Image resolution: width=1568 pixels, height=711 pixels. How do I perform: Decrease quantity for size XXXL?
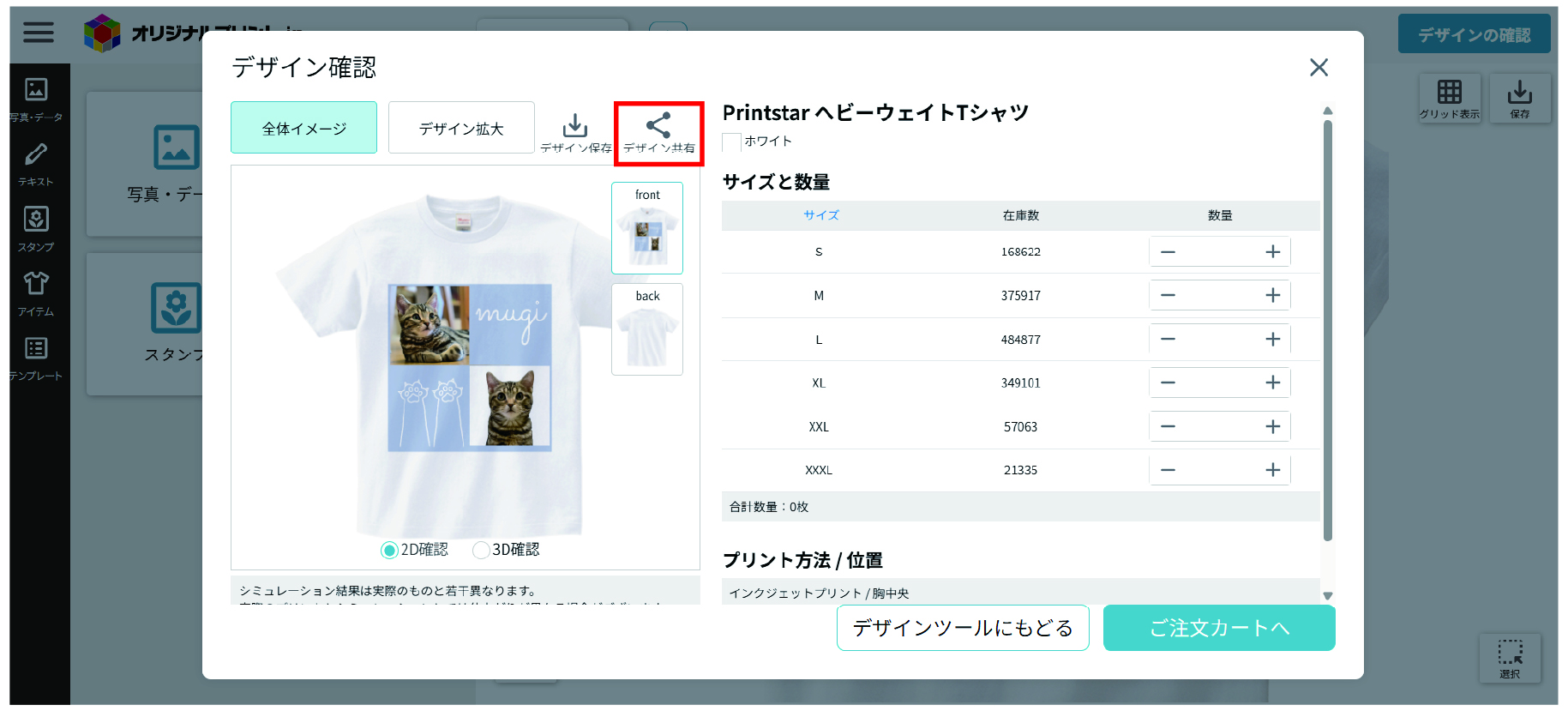[x=1168, y=470]
